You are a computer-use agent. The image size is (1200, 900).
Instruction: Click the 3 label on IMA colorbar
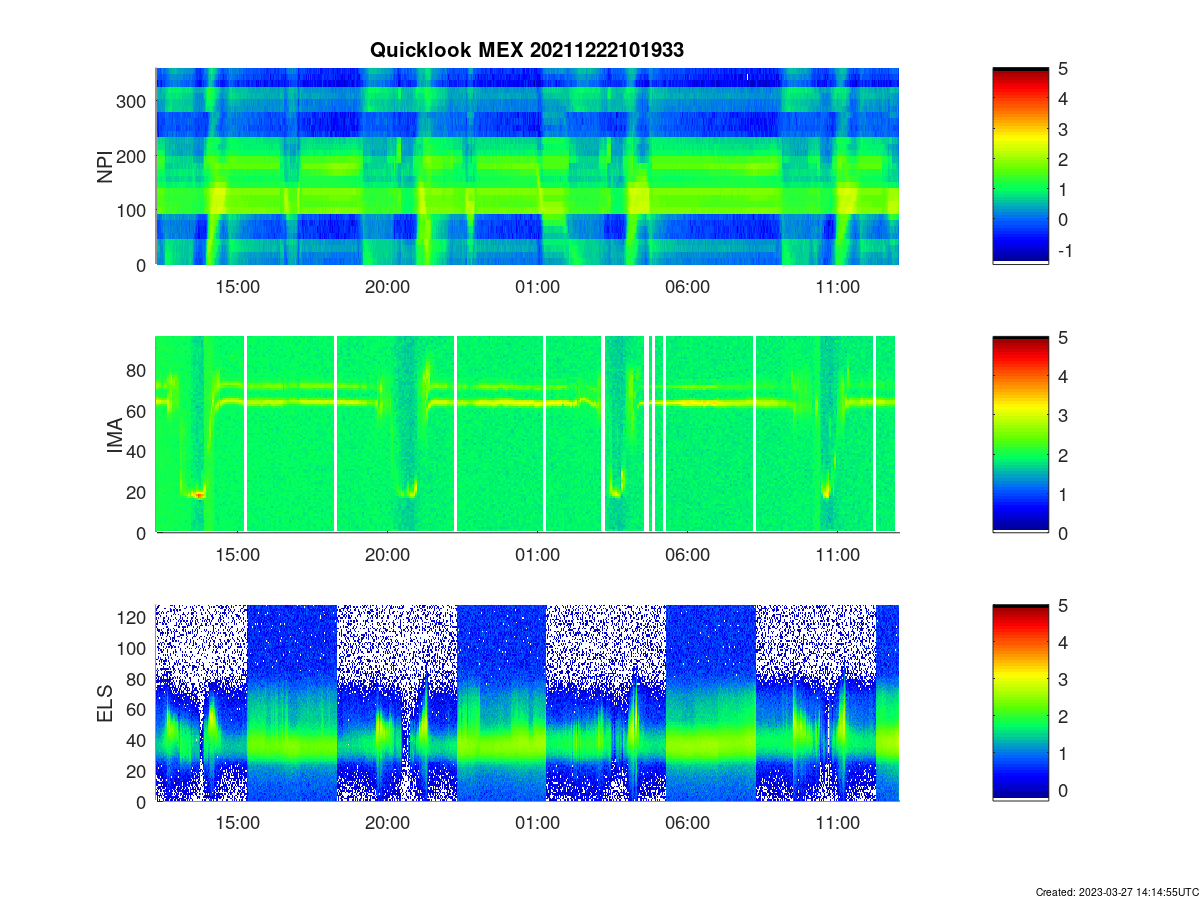coord(1063,416)
